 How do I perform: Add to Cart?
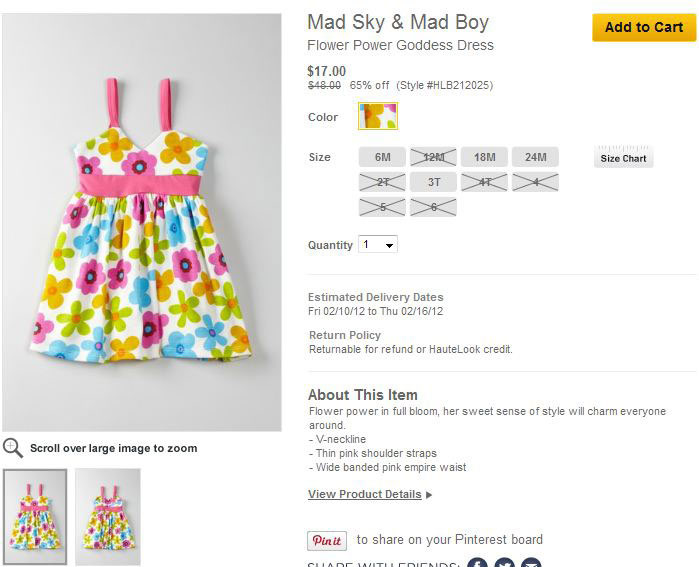coord(643,27)
